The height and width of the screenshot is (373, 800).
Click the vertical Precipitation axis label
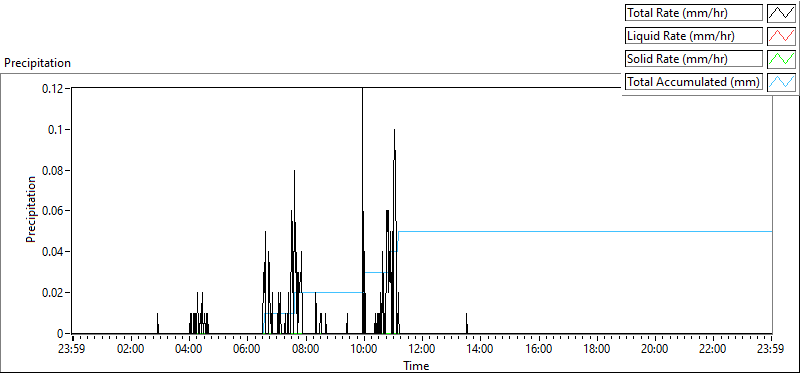click(31, 209)
